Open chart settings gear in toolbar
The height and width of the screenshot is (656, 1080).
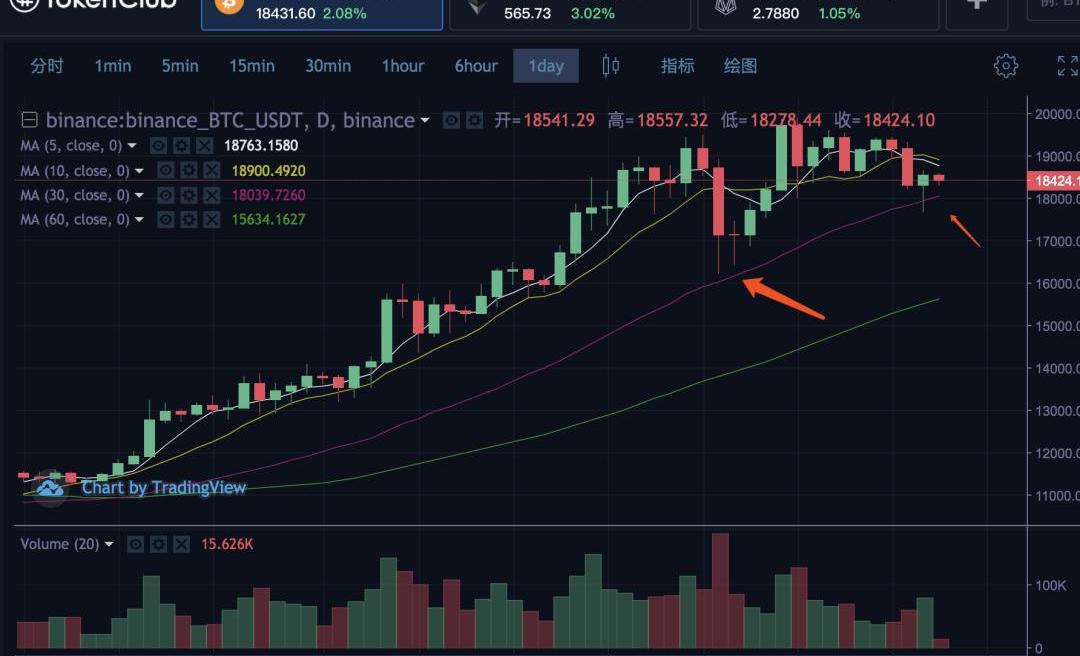[1005, 66]
